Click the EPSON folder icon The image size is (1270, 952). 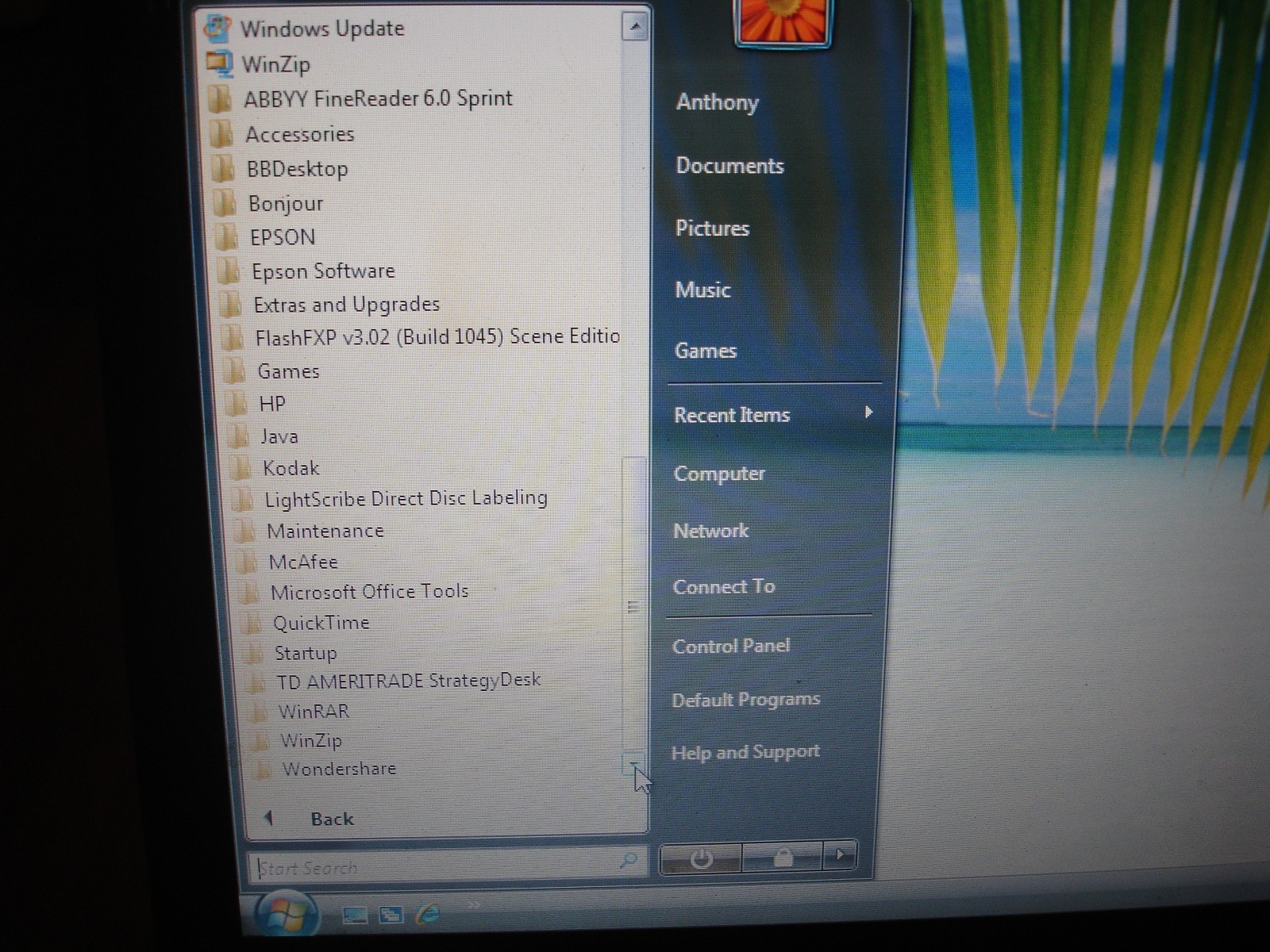pos(226,237)
